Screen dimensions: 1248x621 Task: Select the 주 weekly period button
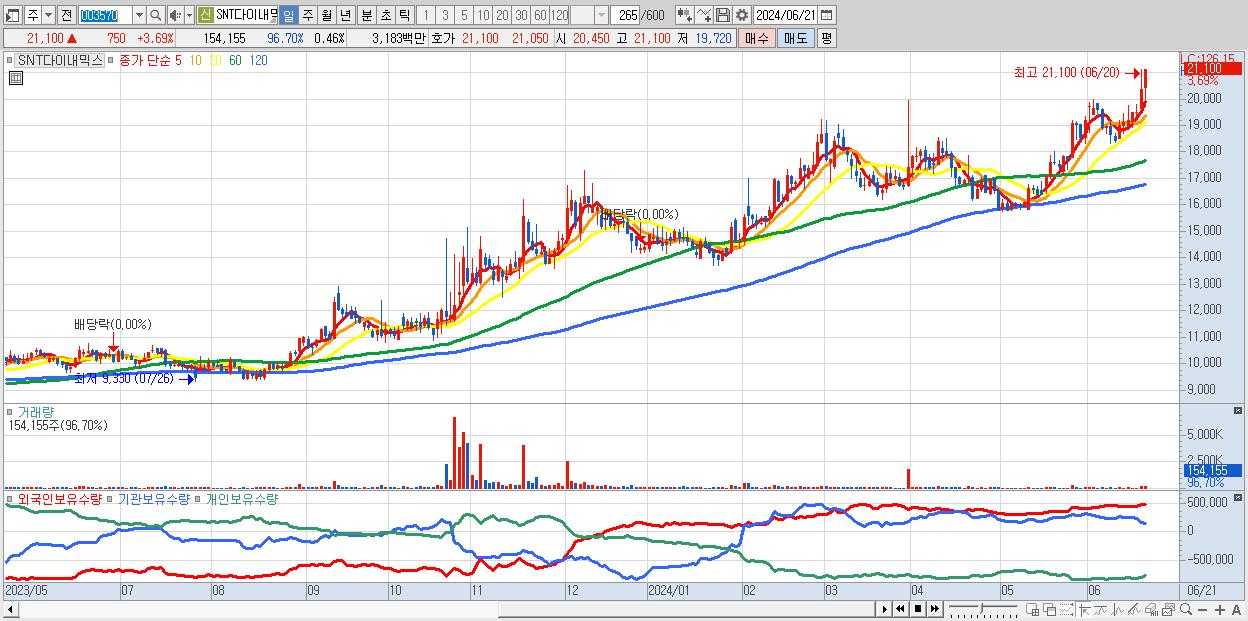click(x=307, y=15)
